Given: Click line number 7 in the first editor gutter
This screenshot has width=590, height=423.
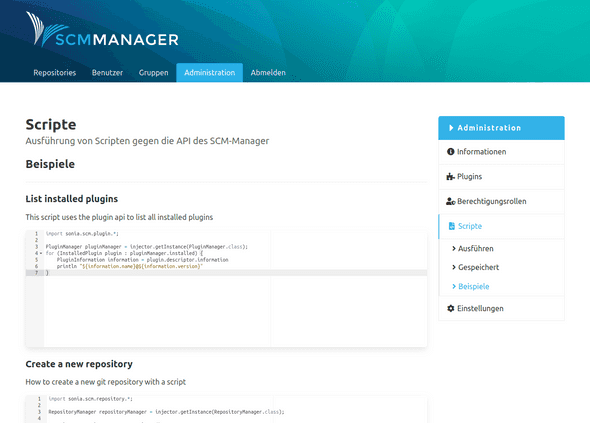Looking at the screenshot, I should (36, 273).
